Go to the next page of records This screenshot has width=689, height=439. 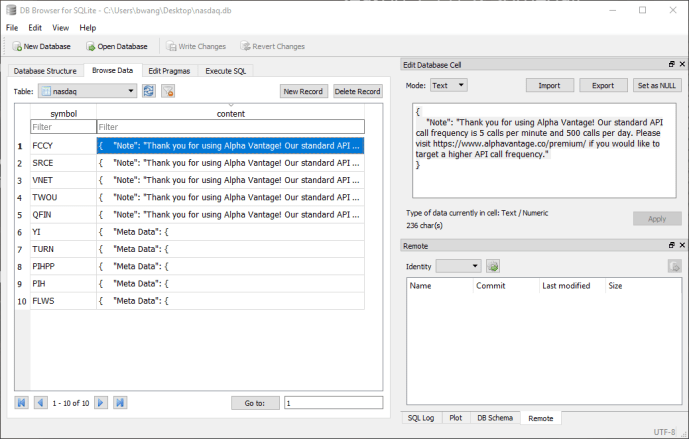coord(101,403)
